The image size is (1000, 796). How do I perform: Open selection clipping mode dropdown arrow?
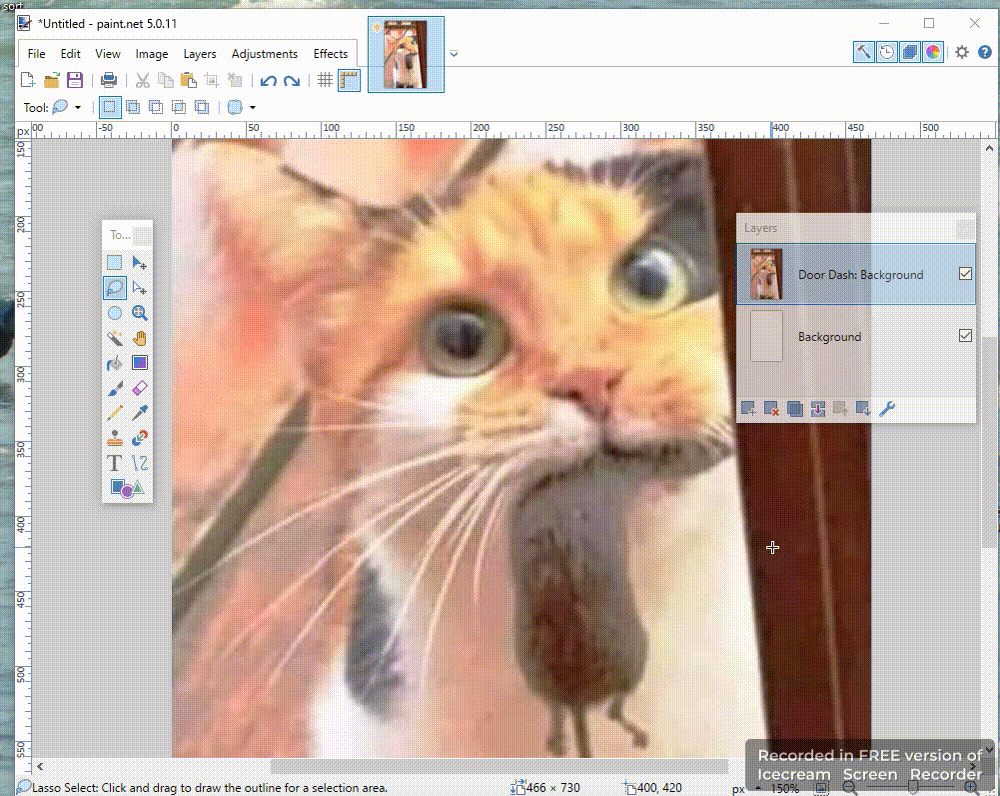[253, 107]
